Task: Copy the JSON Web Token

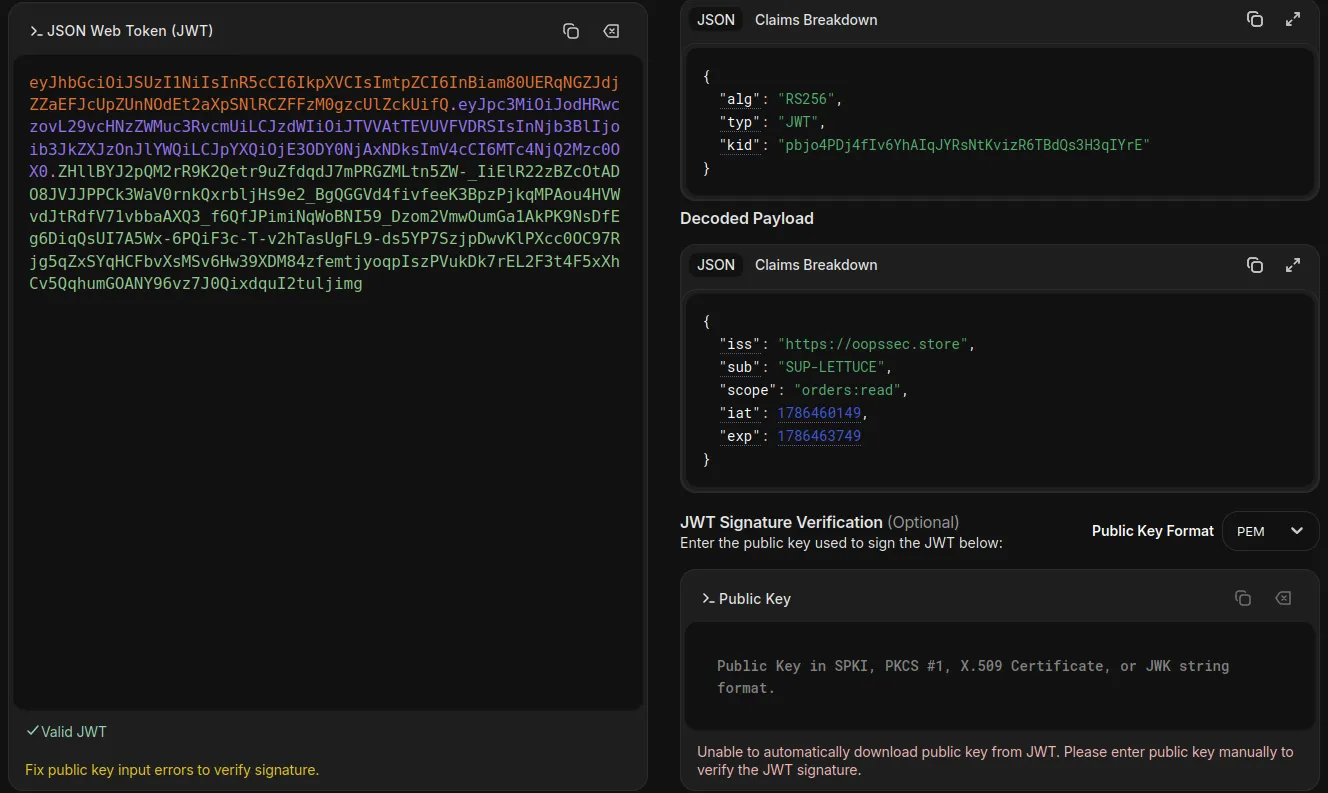Action: click(571, 31)
